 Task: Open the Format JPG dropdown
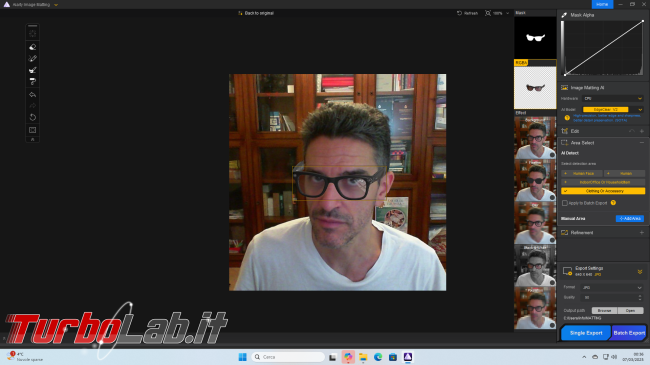[x=612, y=287]
